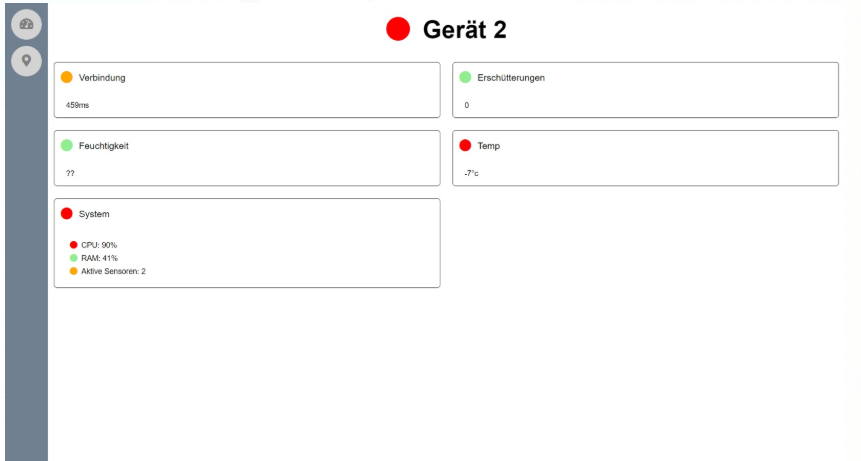Click the green status dot next to Feuchtigkeit
This screenshot has height=461, width=861.
[x=66, y=145]
